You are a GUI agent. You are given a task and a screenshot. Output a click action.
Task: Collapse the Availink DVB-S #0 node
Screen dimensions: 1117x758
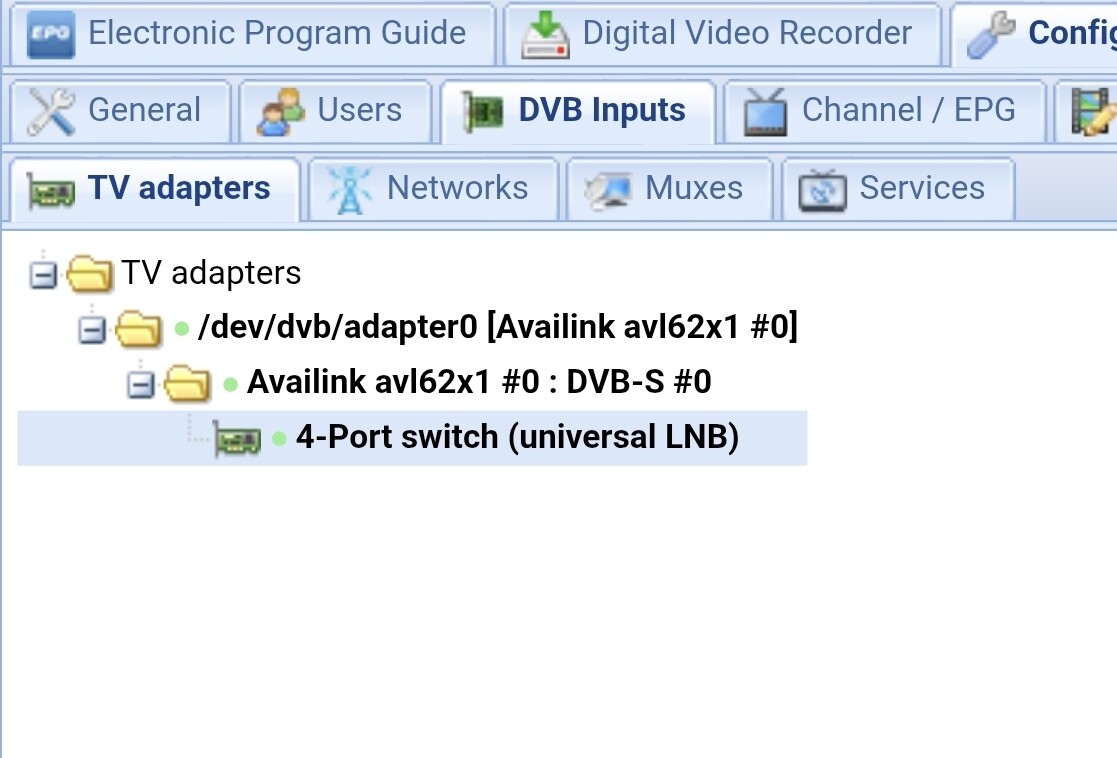click(x=140, y=385)
